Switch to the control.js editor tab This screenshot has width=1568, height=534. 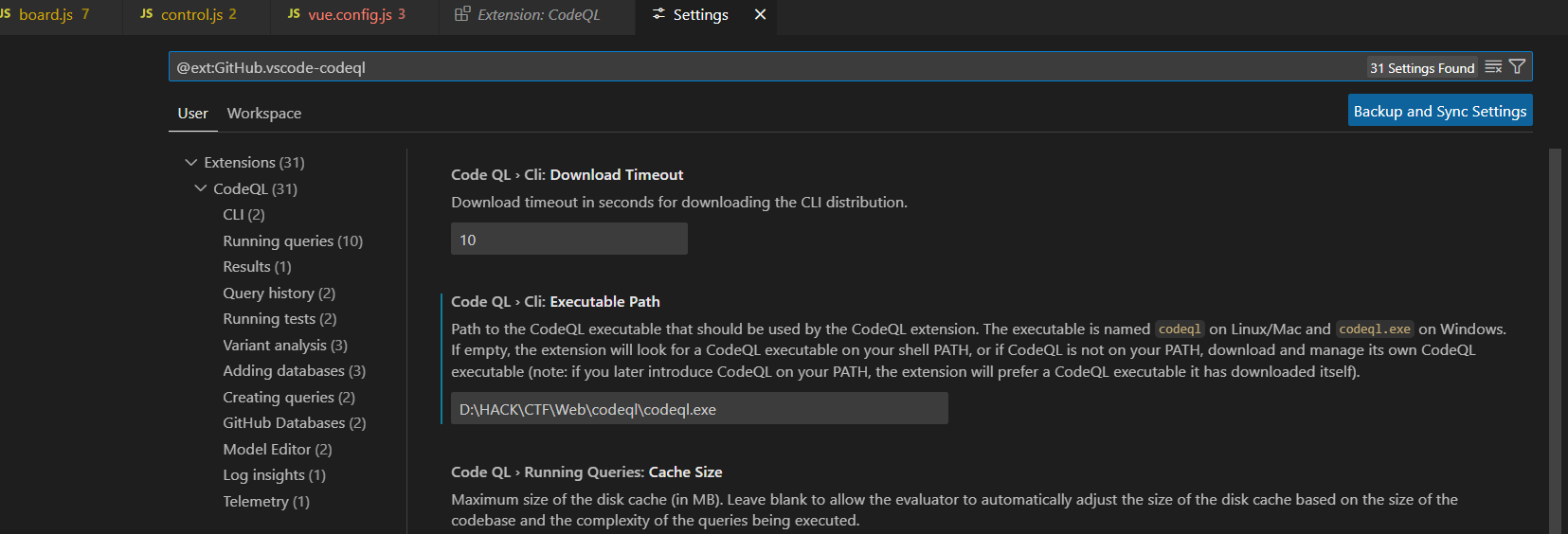point(191,15)
